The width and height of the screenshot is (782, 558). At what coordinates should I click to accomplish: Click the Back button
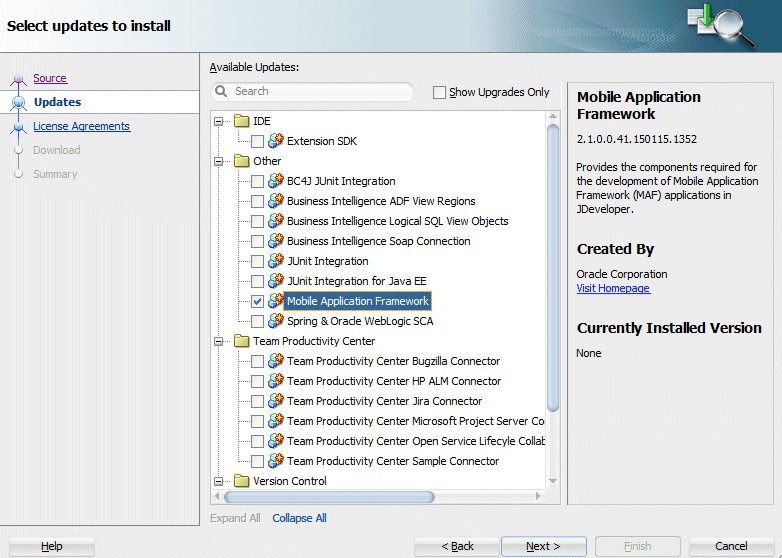(457, 547)
